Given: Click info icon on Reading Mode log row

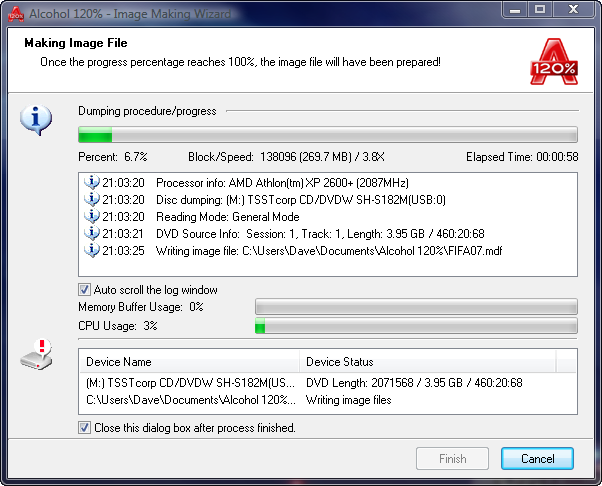Looking at the screenshot, I should pos(91,217).
